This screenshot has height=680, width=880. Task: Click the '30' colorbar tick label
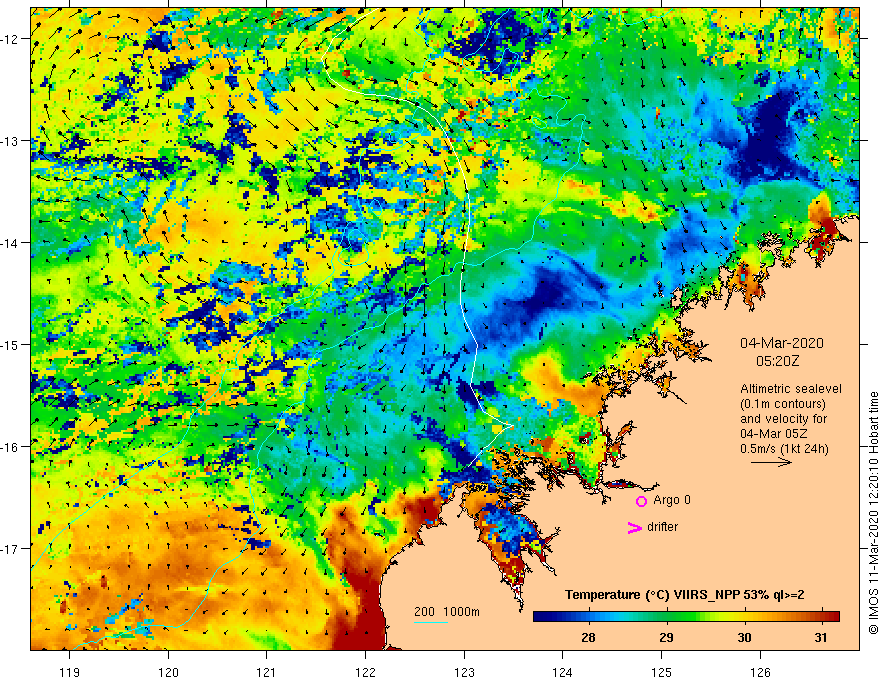(x=744, y=637)
